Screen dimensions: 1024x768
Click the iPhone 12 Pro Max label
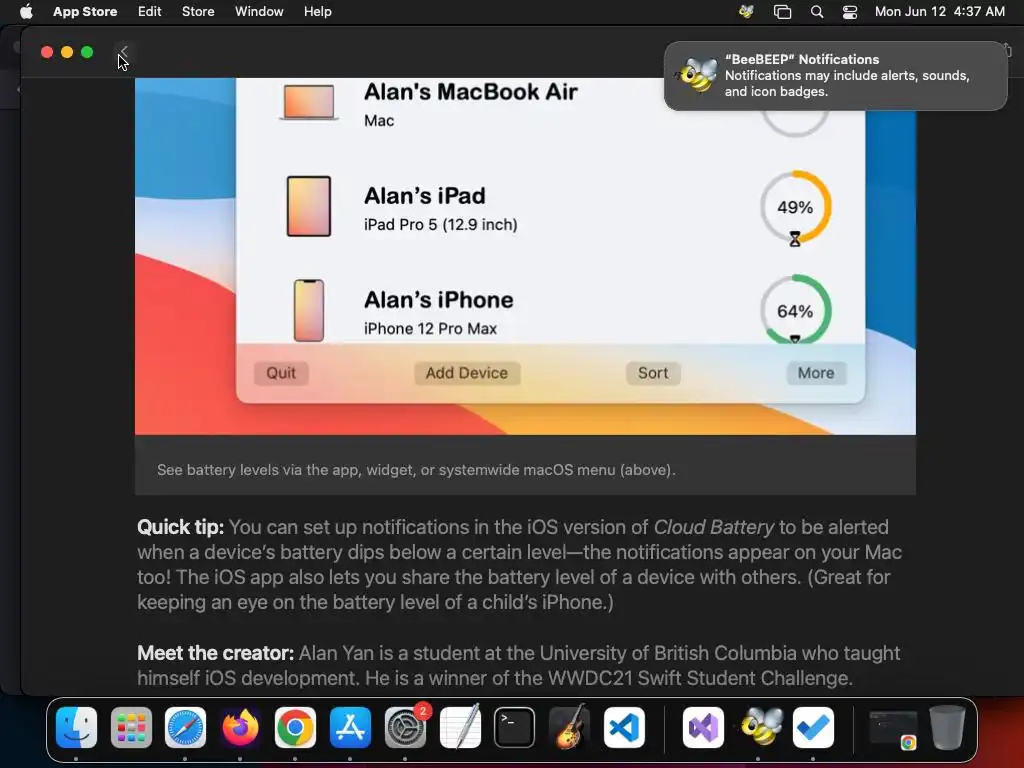pyautogui.click(x=430, y=328)
